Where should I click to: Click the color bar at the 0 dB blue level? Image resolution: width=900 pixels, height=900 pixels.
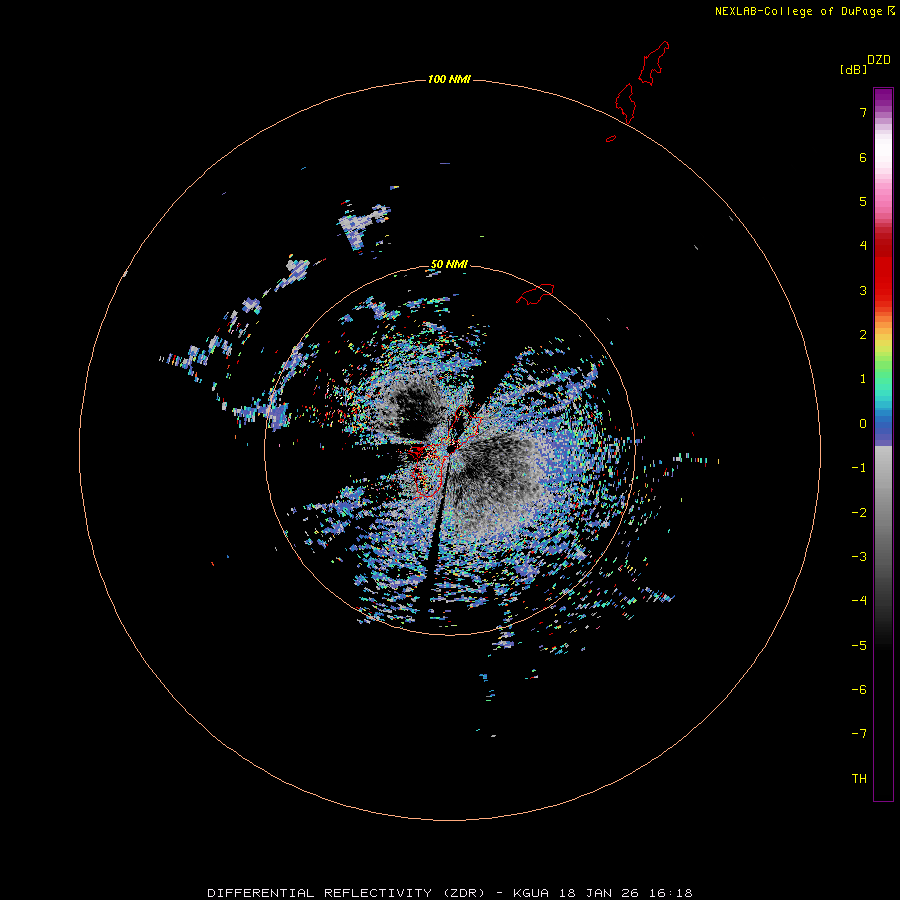pyautogui.click(x=883, y=424)
